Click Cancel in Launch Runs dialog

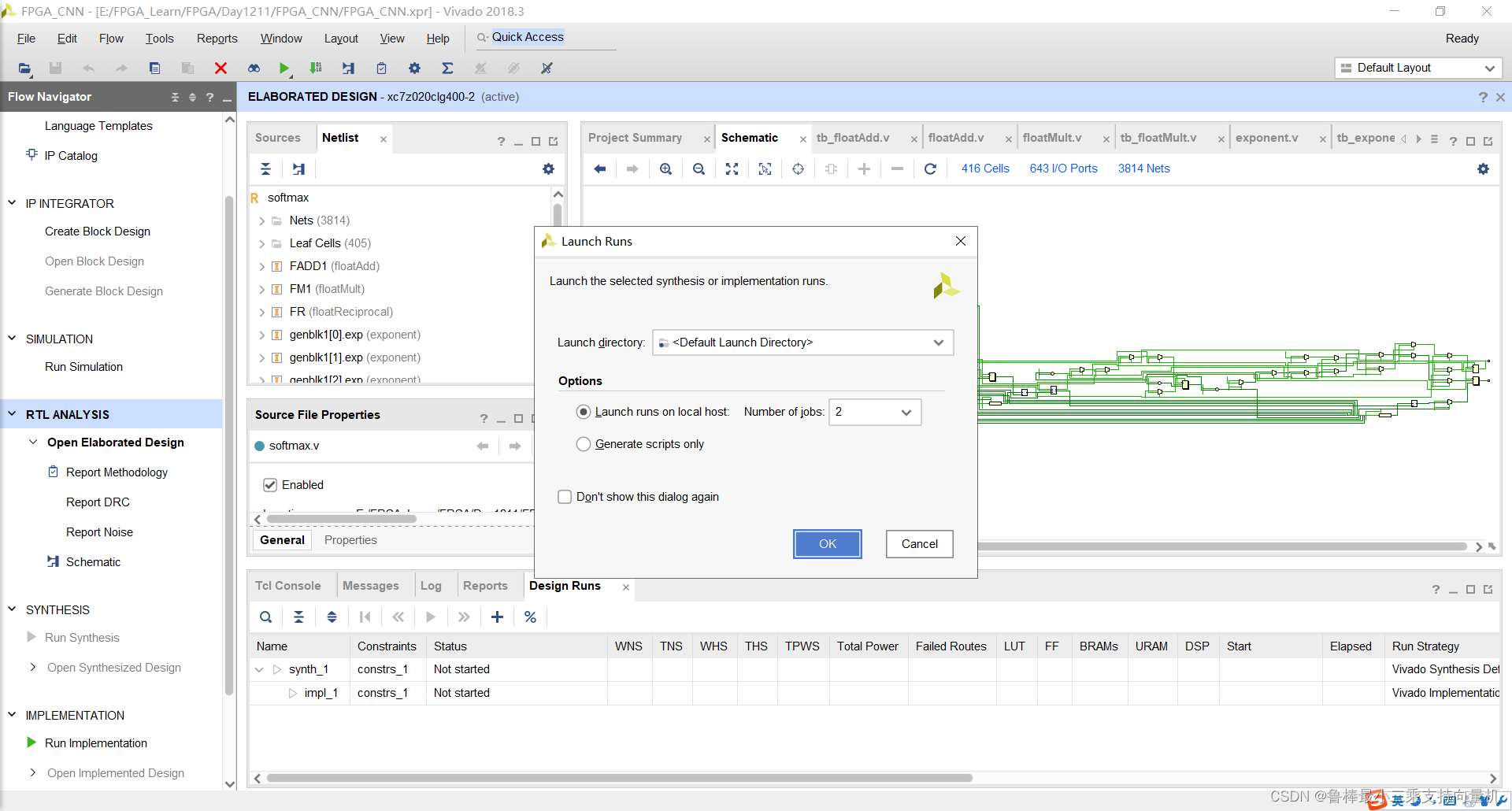920,544
